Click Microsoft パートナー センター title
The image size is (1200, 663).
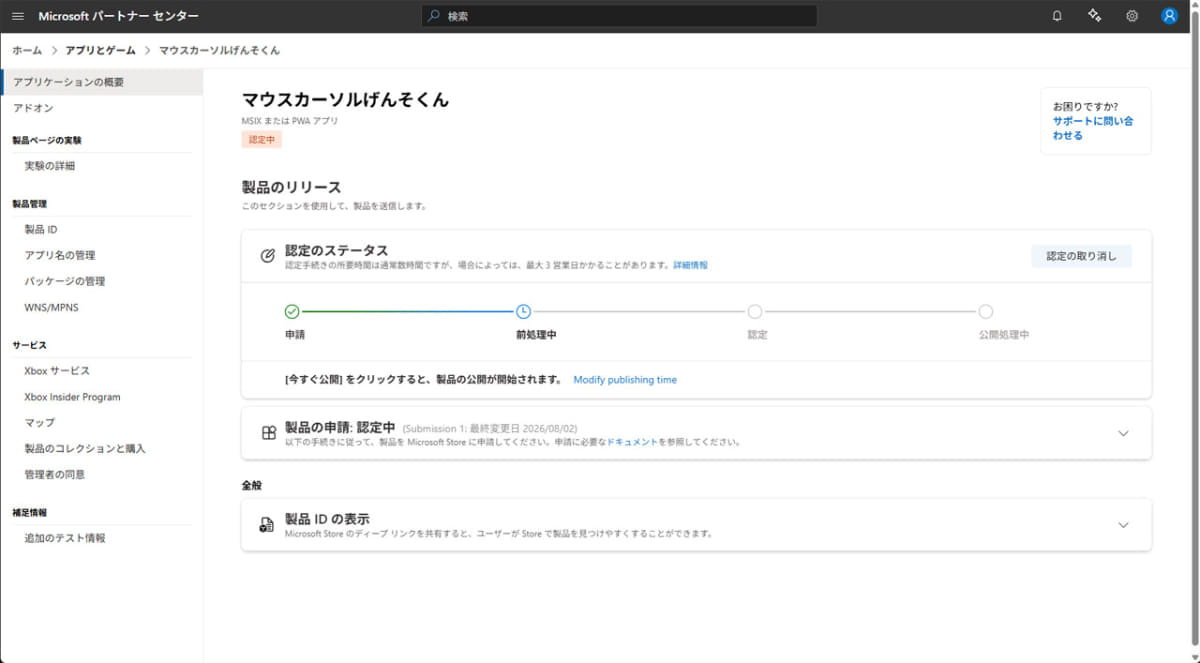click(x=118, y=16)
